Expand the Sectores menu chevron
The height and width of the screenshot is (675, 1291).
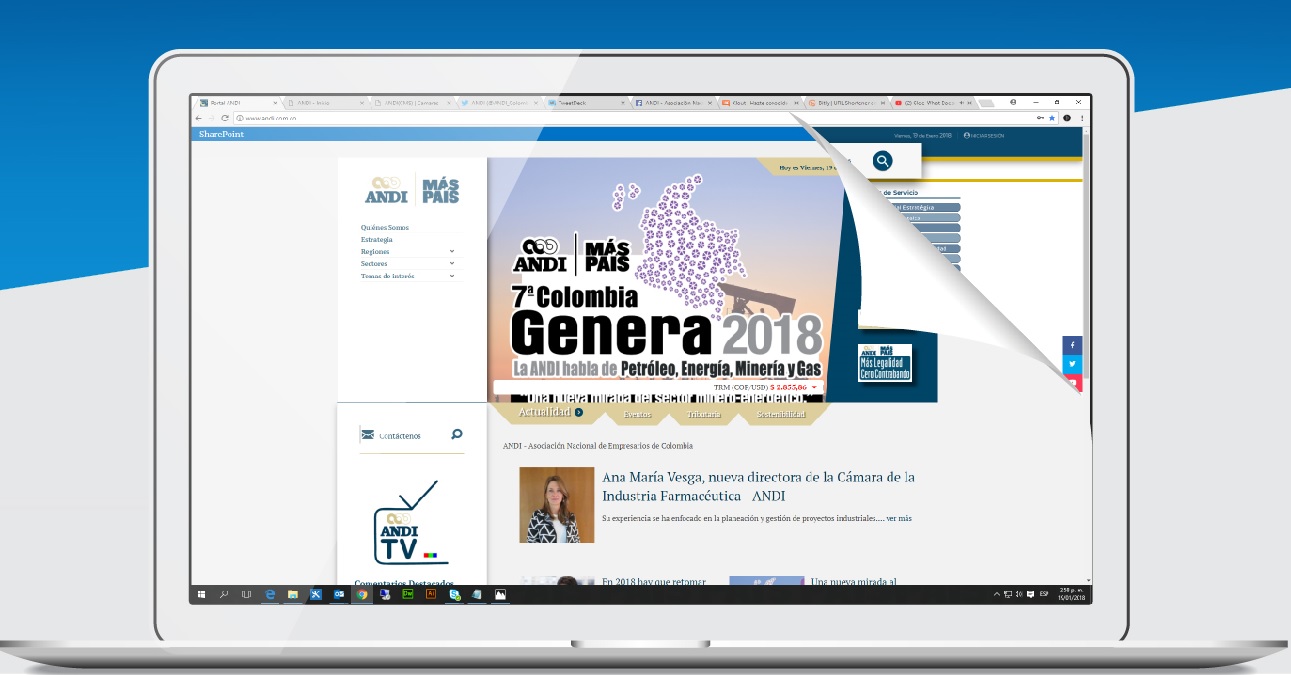point(452,263)
